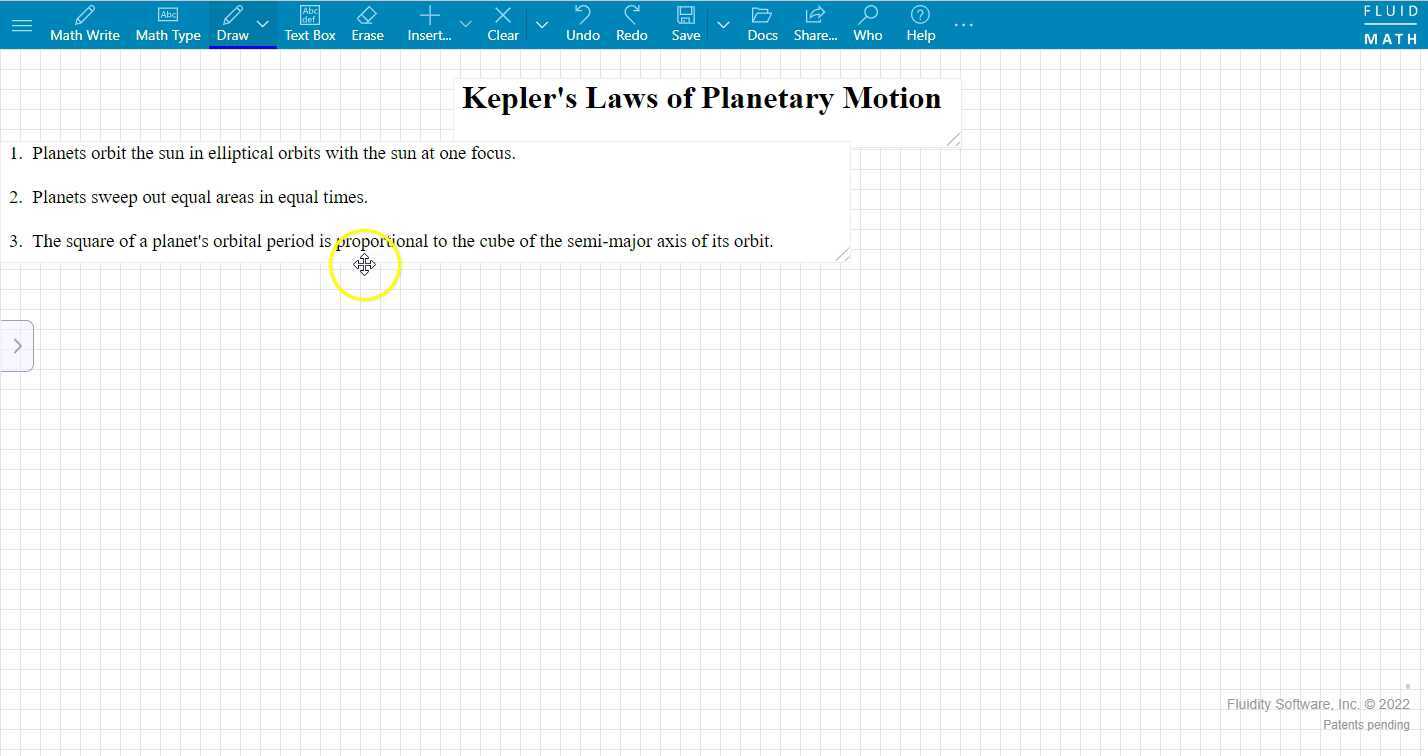Insert a new Text Box
The height and width of the screenshot is (756, 1428).
pyautogui.click(x=309, y=24)
